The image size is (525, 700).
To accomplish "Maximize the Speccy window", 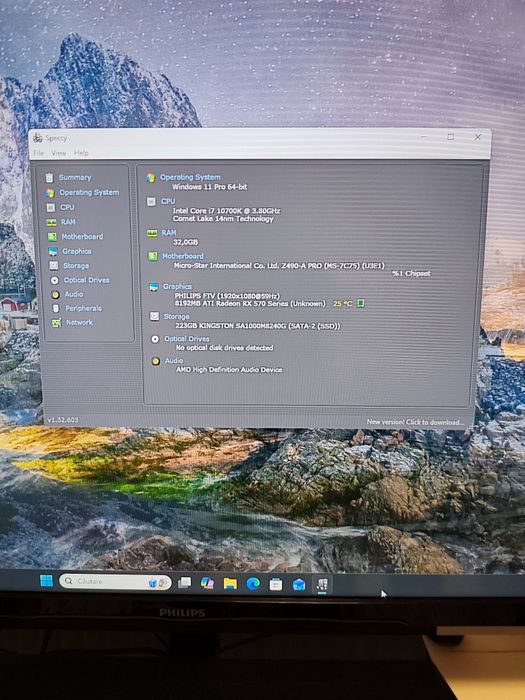I will coord(451,137).
